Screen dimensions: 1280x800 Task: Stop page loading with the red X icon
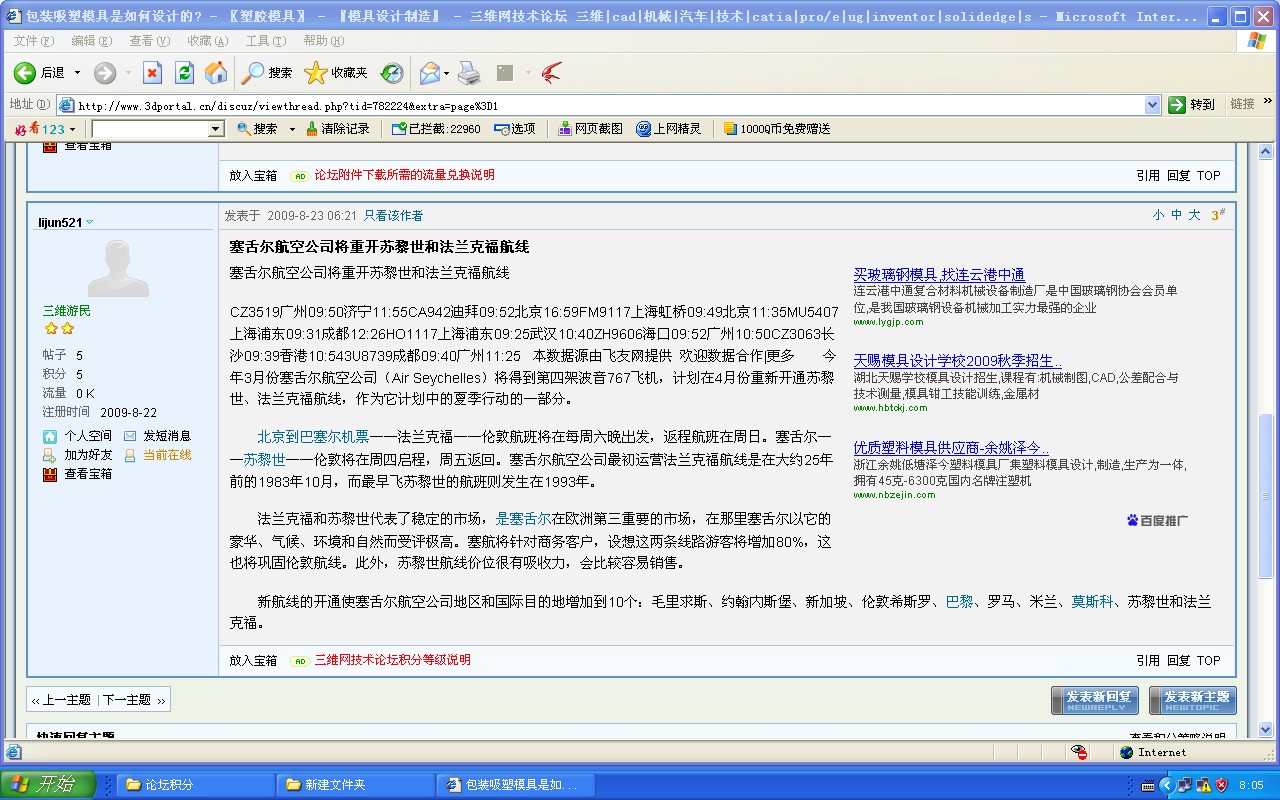click(x=152, y=72)
